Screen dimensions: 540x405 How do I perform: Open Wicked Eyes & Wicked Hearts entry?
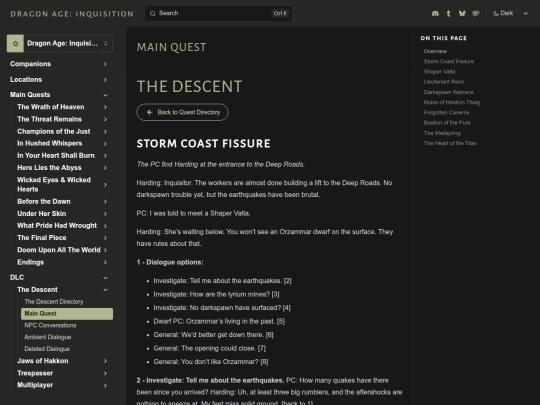tap(54, 185)
